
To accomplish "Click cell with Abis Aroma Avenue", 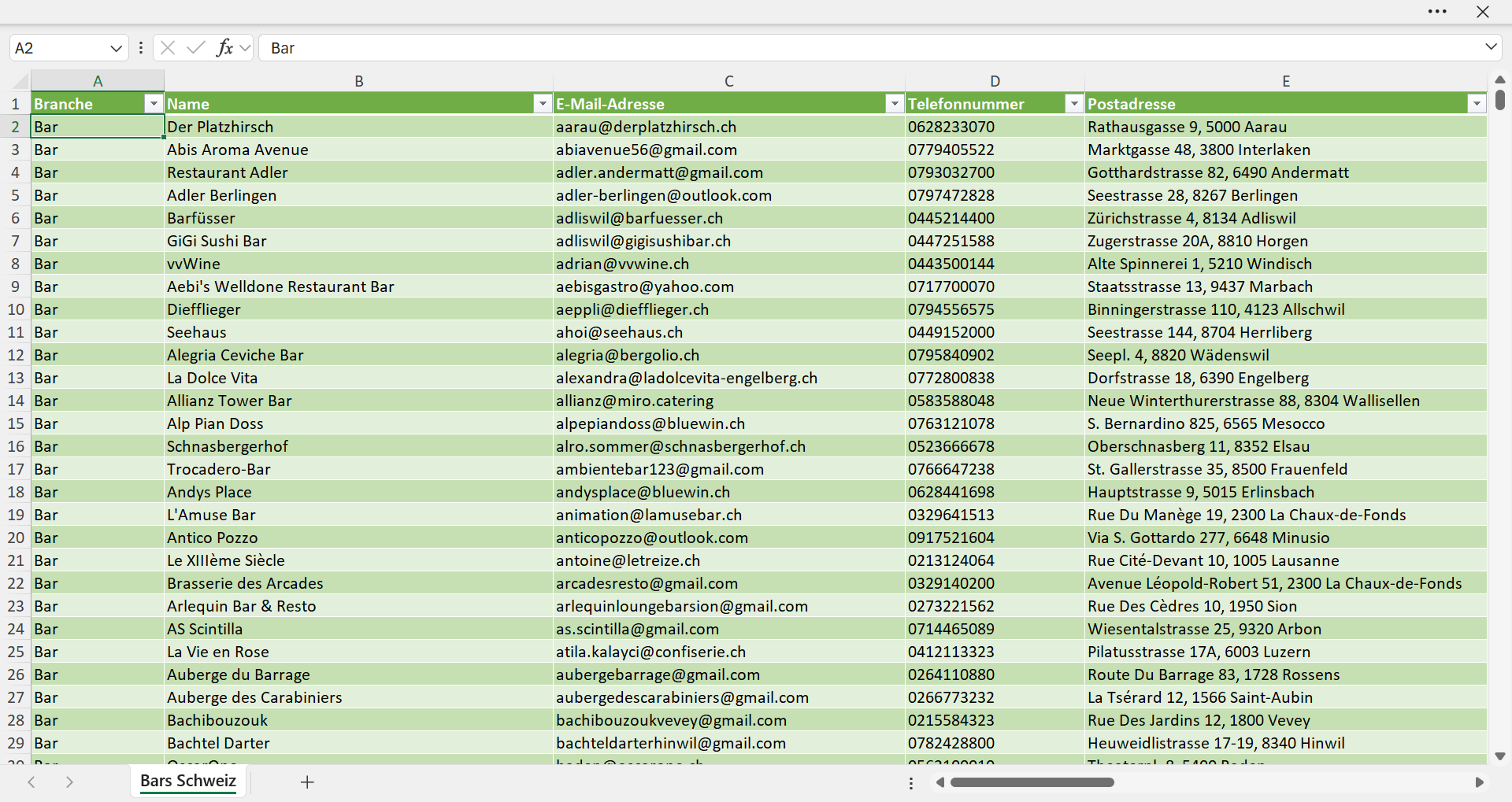I will pos(358,150).
